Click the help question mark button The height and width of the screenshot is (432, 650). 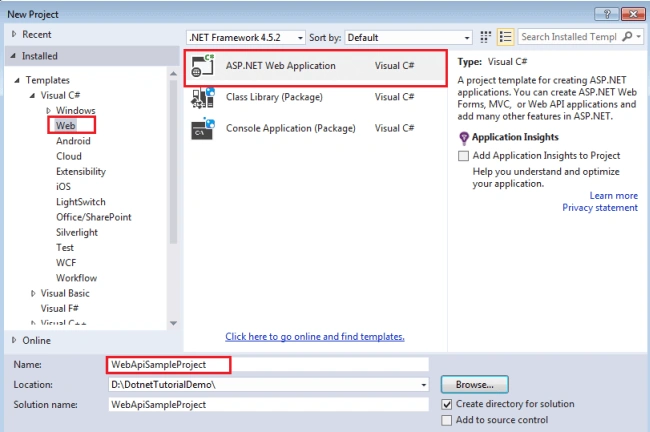click(x=607, y=14)
